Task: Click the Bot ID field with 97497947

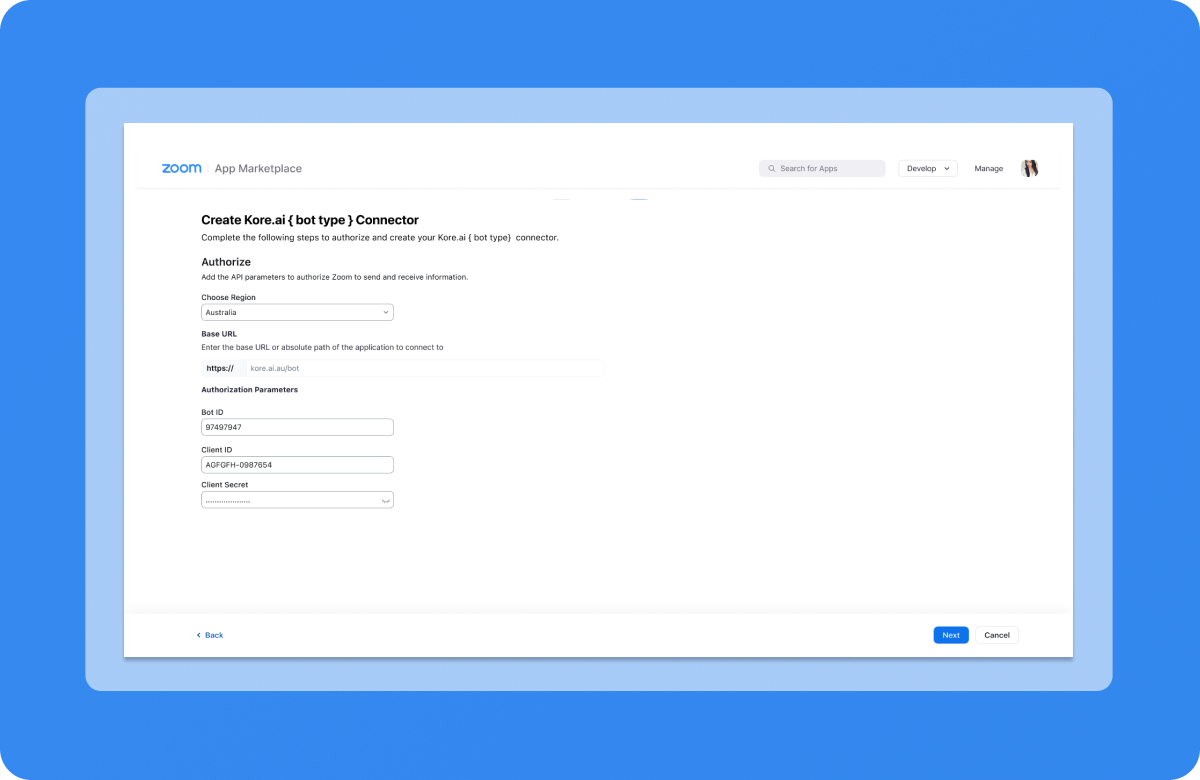Action: click(297, 427)
